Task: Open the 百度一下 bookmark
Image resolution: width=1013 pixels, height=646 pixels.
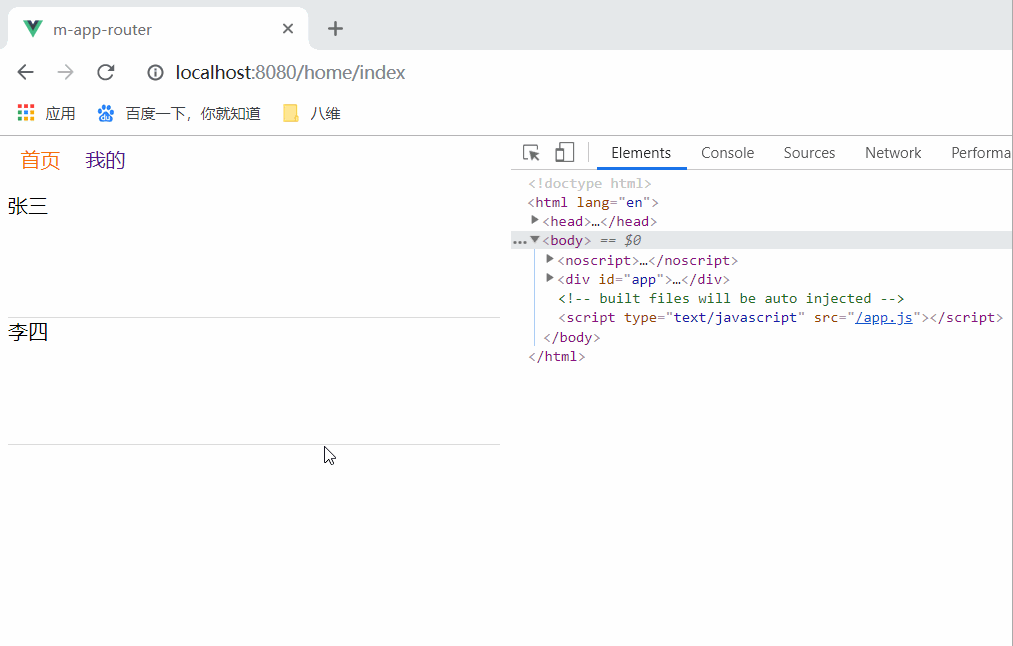Action: (x=179, y=113)
